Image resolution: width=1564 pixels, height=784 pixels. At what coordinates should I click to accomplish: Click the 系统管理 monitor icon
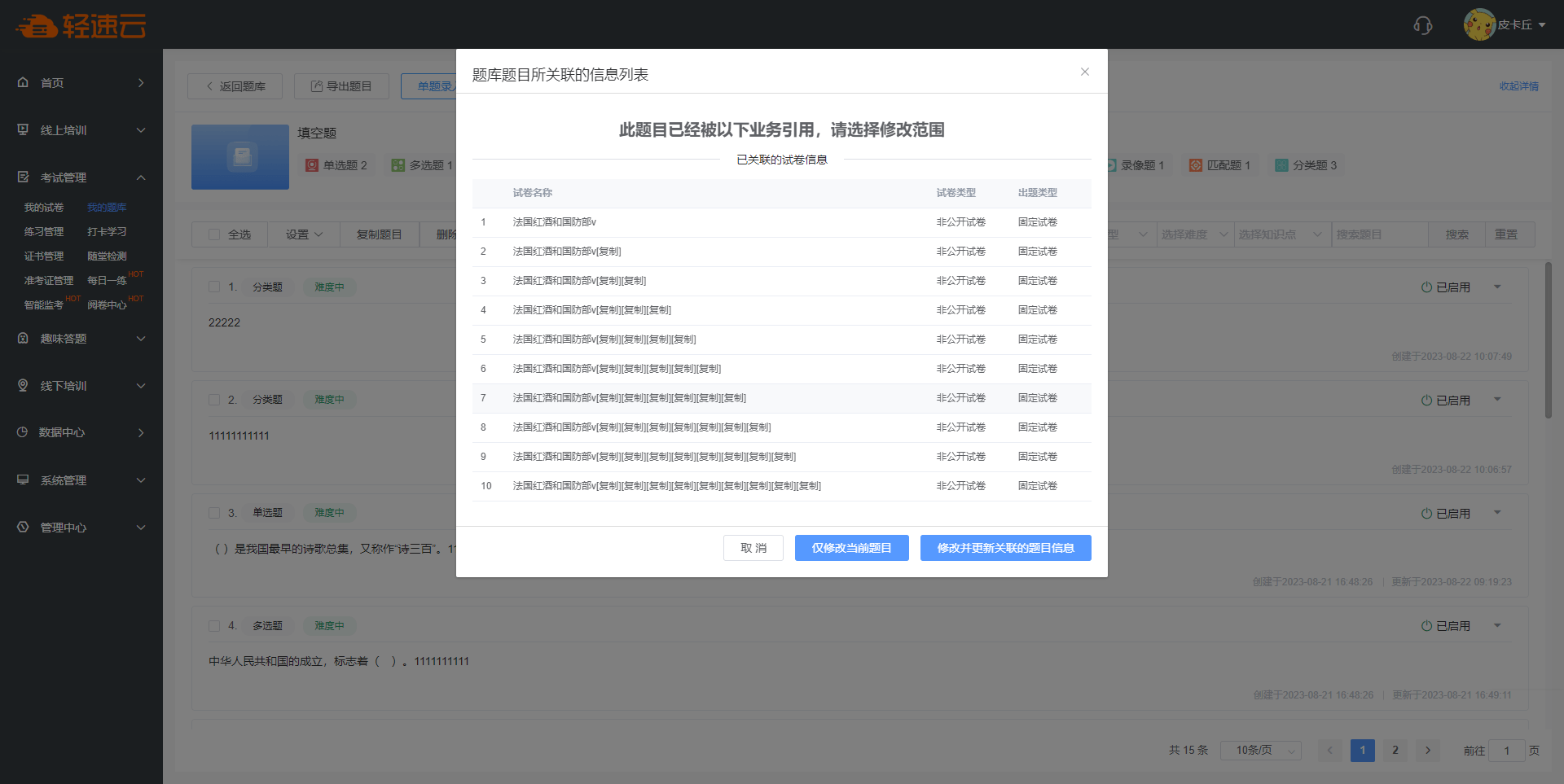point(23,480)
